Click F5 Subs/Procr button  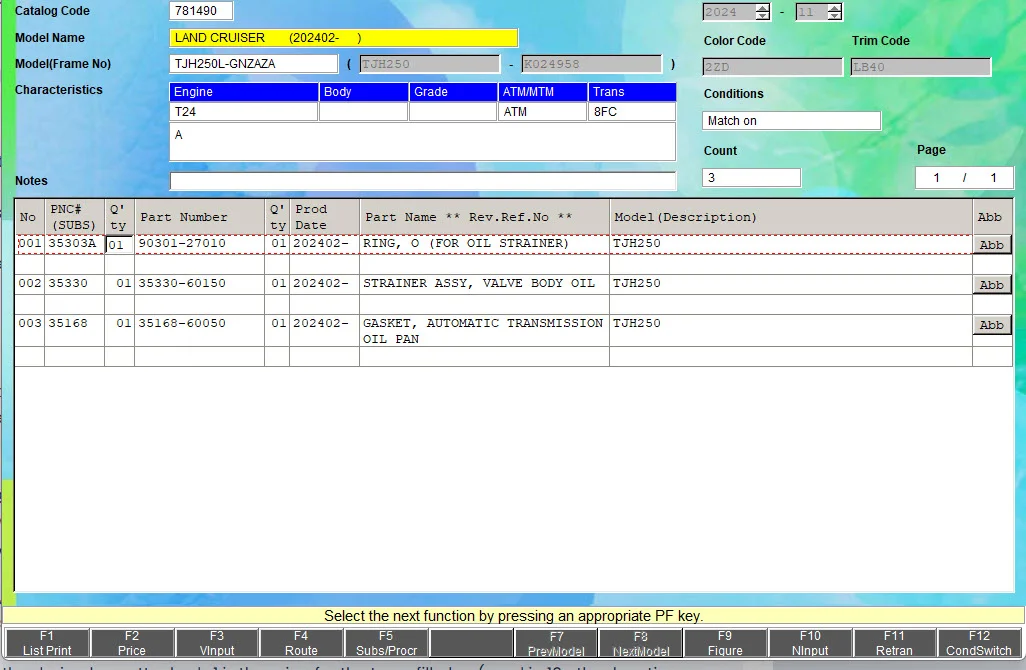pyautogui.click(x=386, y=643)
